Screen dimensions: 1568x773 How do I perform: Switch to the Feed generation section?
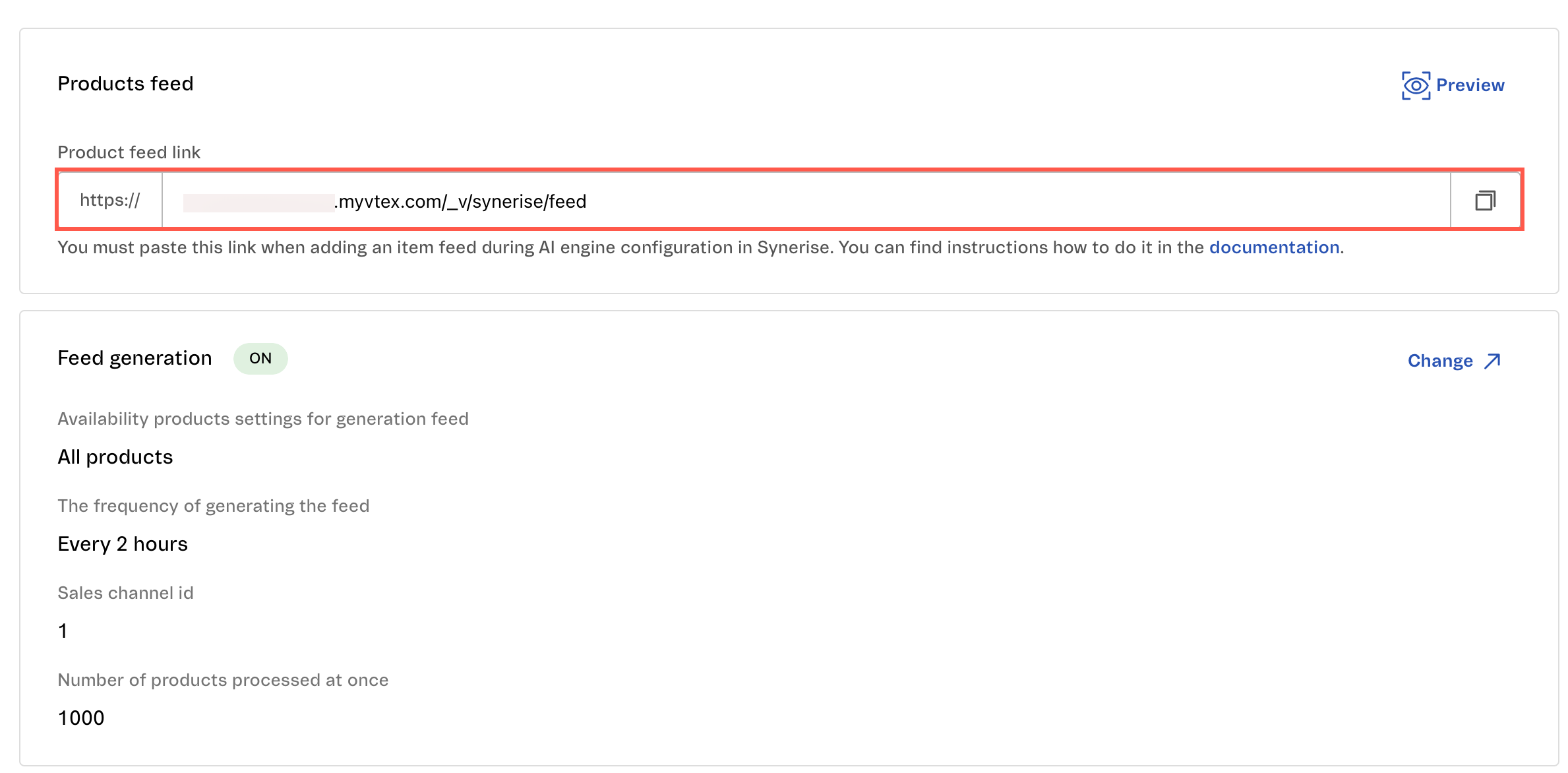135,357
